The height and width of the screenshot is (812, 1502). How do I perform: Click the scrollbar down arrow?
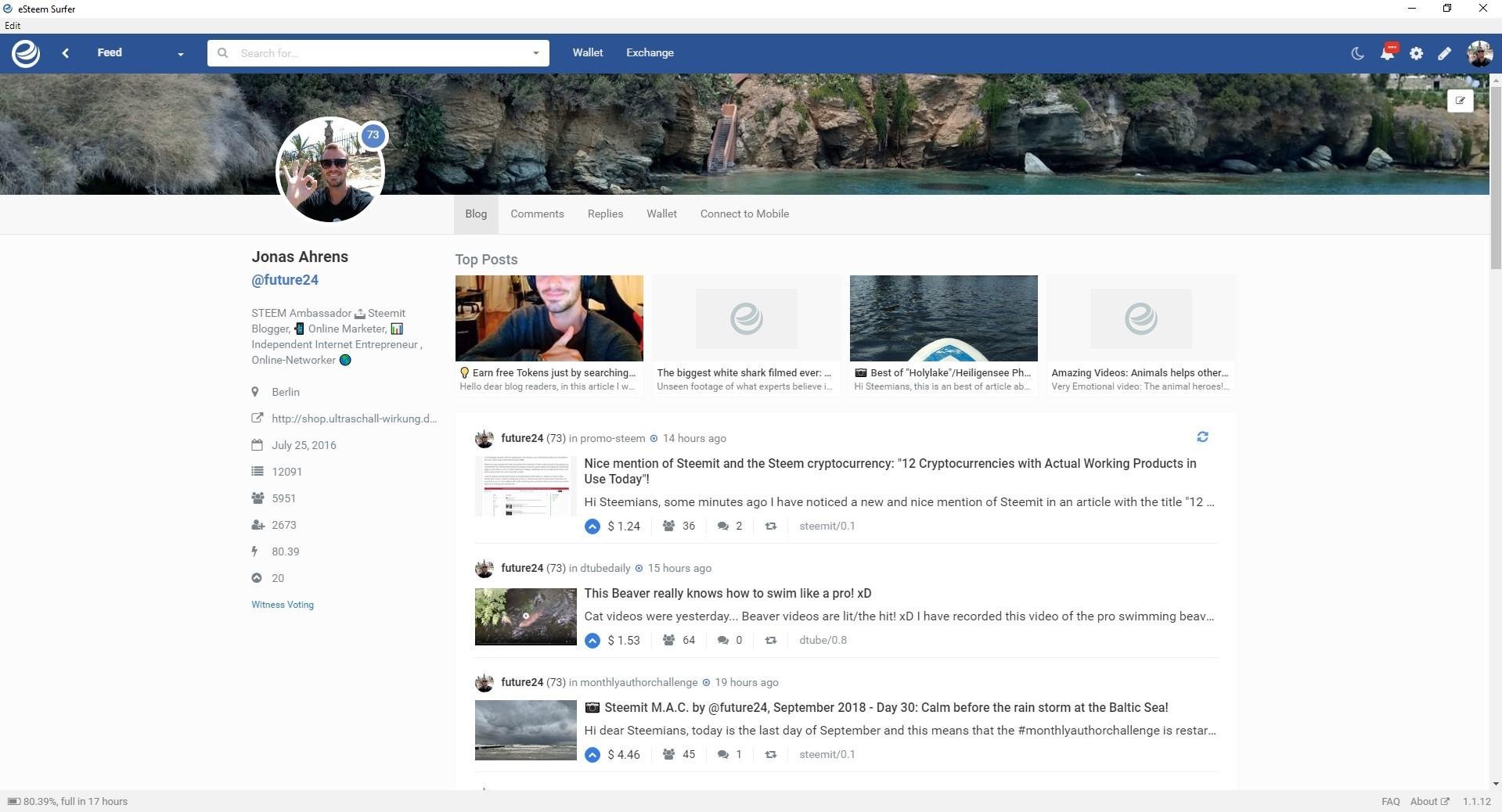1496,783
